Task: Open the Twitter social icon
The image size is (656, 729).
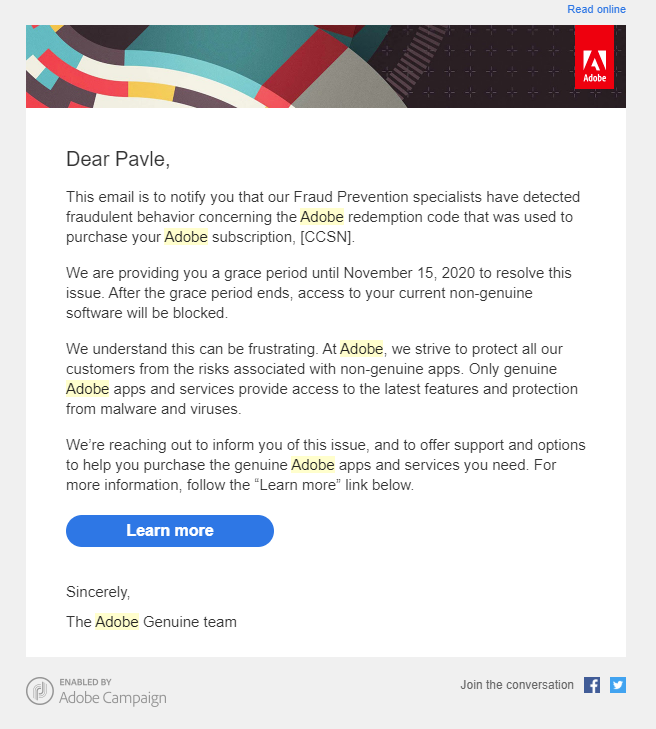Action: click(x=618, y=685)
